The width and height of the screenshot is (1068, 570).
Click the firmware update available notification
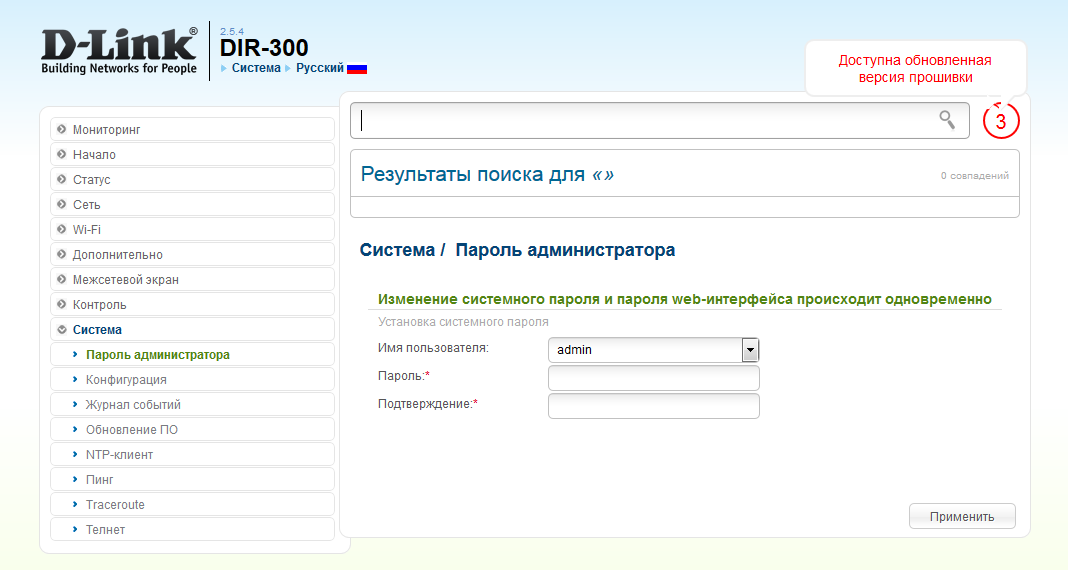(915, 69)
